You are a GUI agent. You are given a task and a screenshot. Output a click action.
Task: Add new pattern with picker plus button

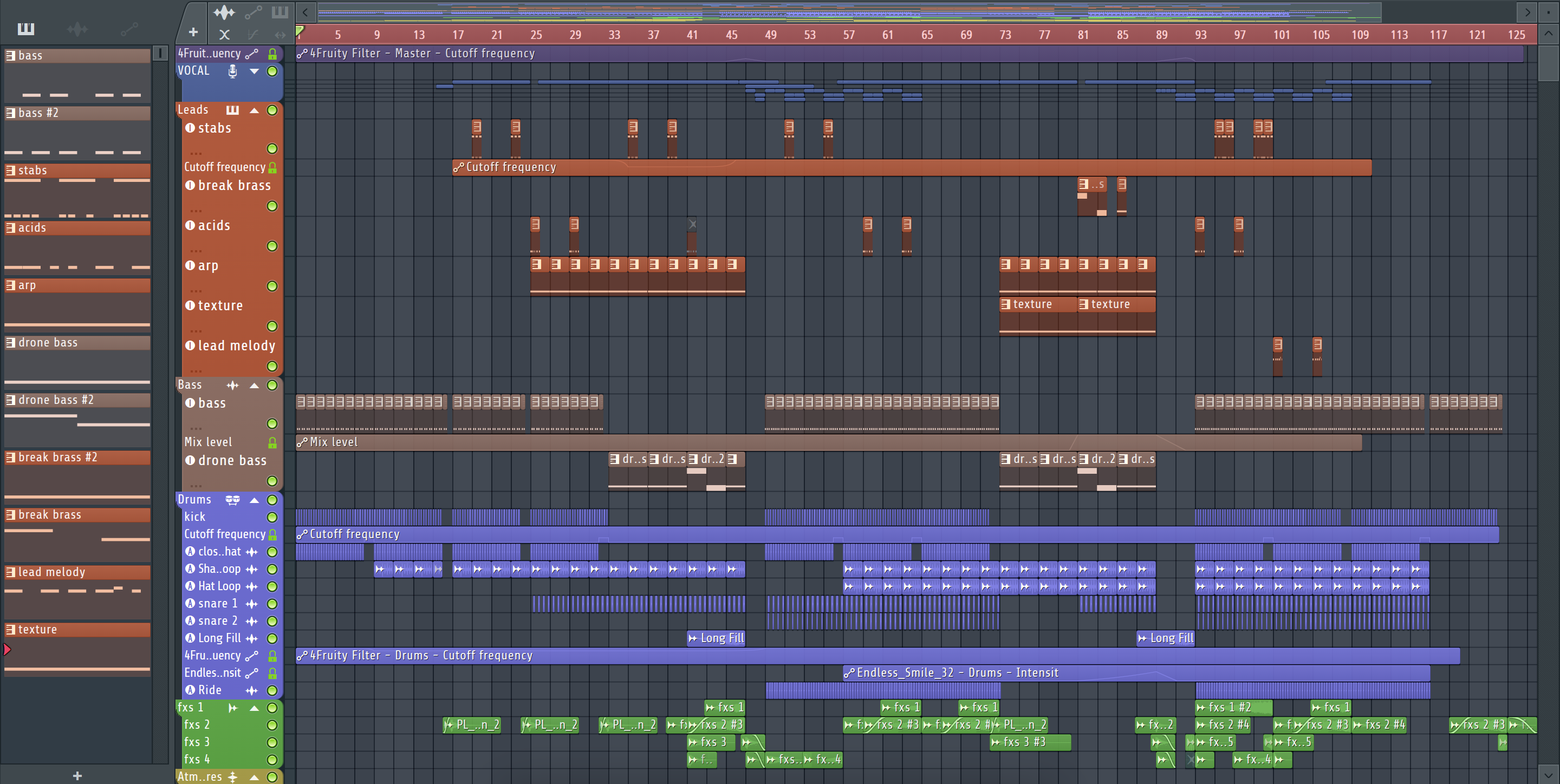click(x=77, y=776)
